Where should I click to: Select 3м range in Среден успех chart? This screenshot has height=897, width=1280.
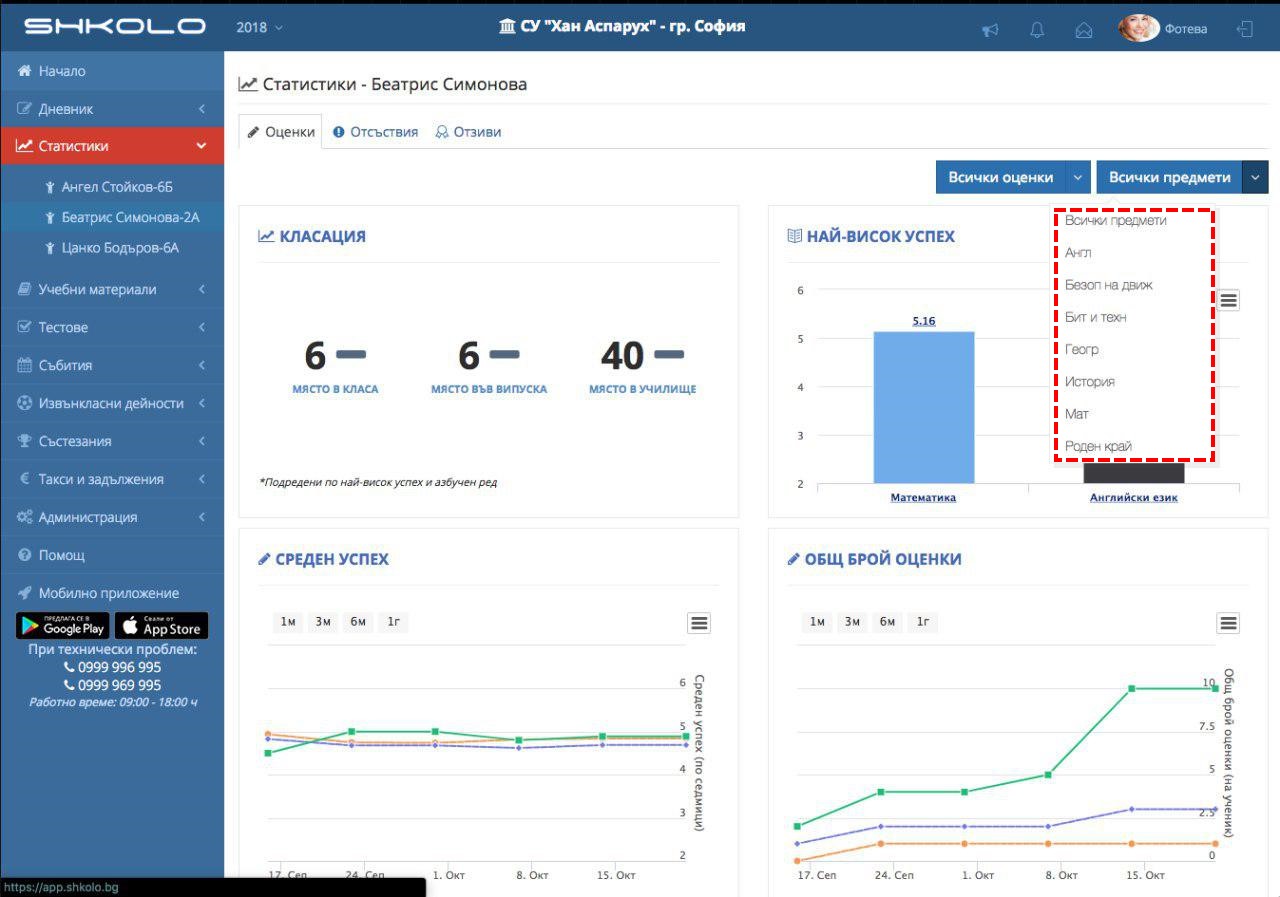coord(323,622)
